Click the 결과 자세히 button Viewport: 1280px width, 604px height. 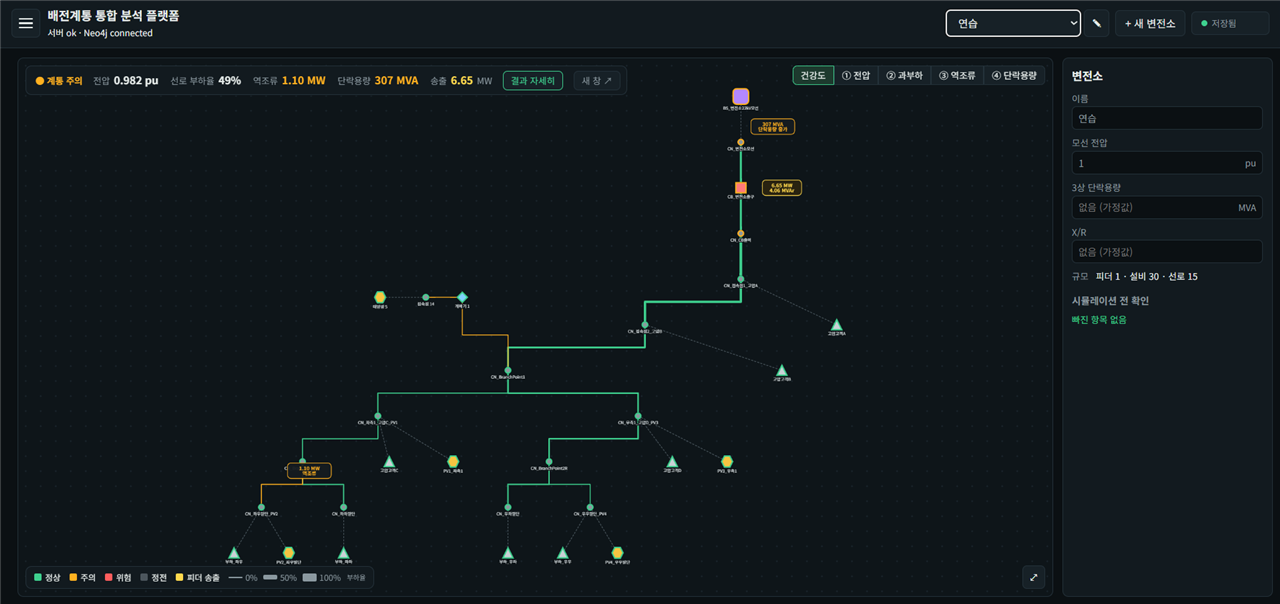tap(533, 81)
